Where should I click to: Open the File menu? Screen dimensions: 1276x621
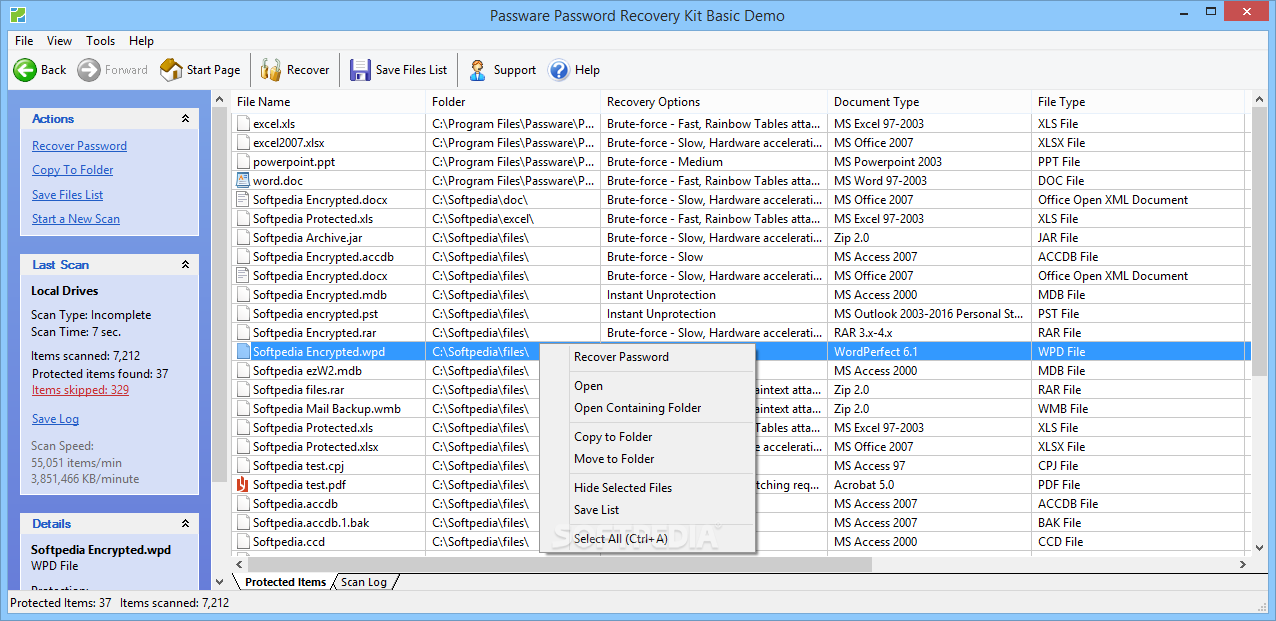click(x=24, y=41)
